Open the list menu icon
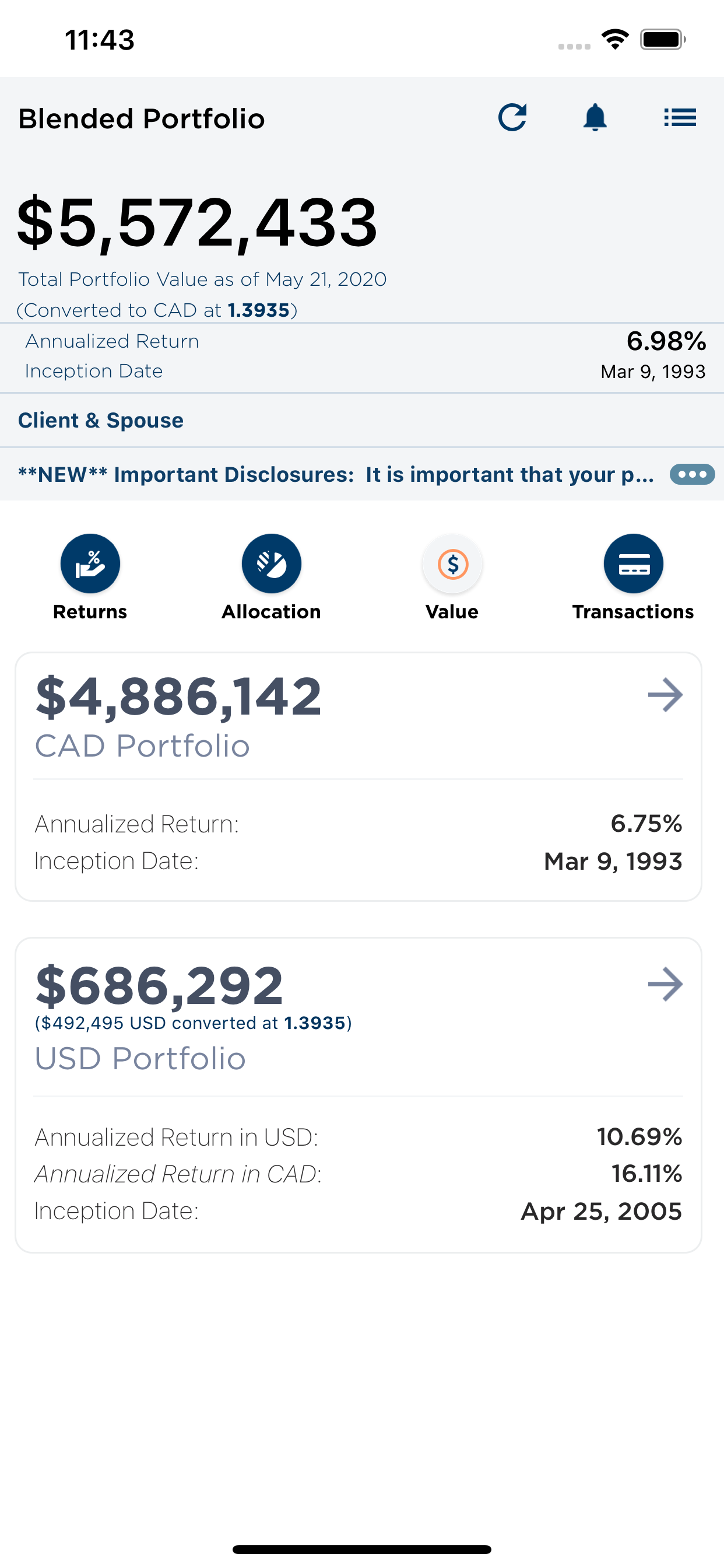Image resolution: width=724 pixels, height=1568 pixels. tap(680, 117)
